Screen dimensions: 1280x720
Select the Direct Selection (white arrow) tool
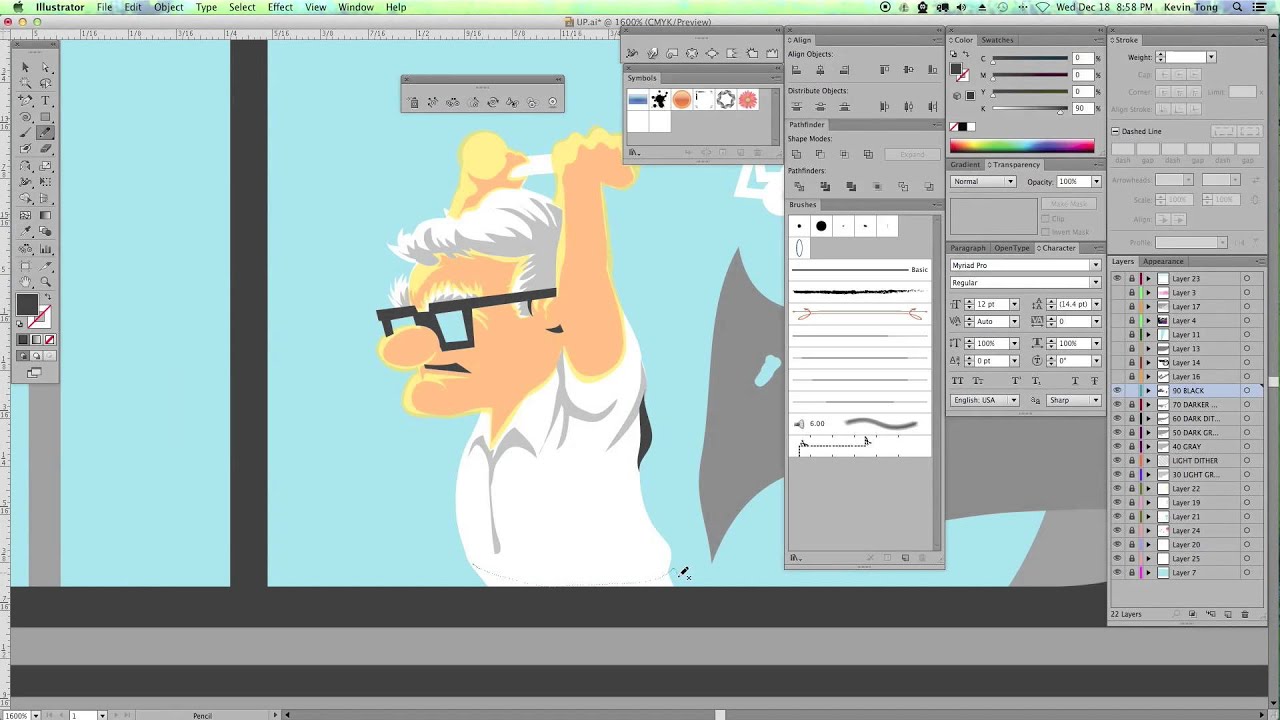[45, 68]
